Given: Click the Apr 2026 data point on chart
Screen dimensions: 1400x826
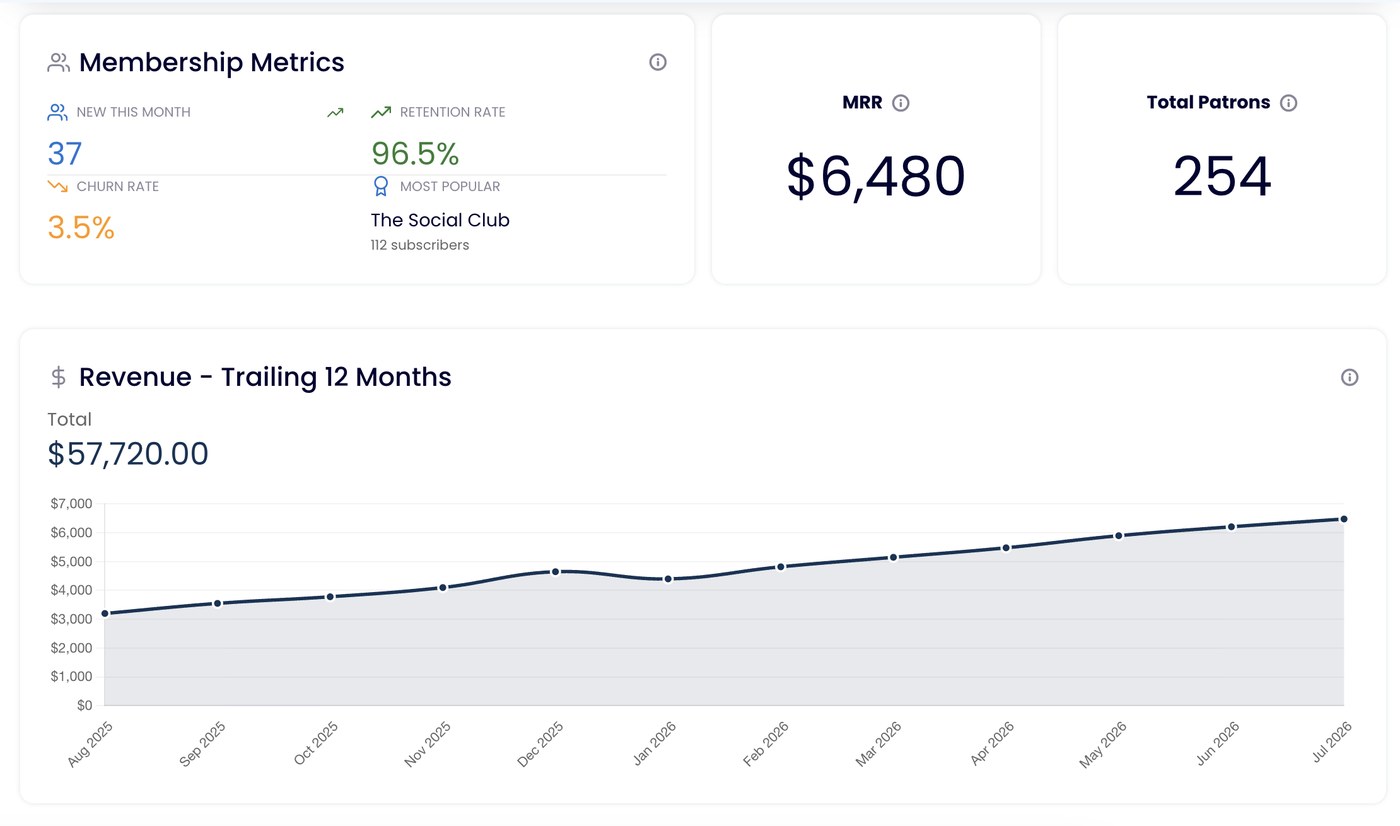Looking at the screenshot, I should coord(1006,547).
